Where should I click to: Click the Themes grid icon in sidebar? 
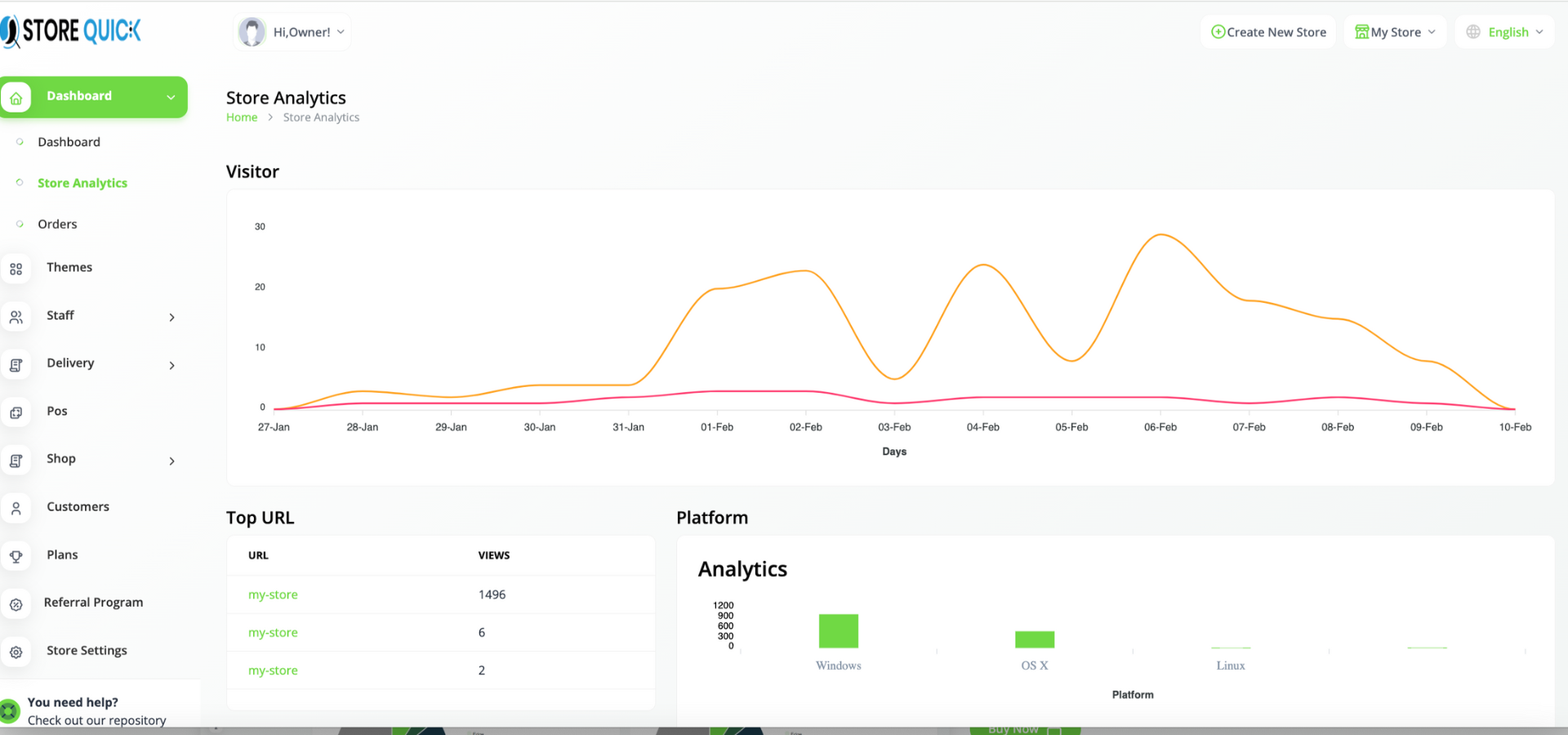tap(16, 269)
